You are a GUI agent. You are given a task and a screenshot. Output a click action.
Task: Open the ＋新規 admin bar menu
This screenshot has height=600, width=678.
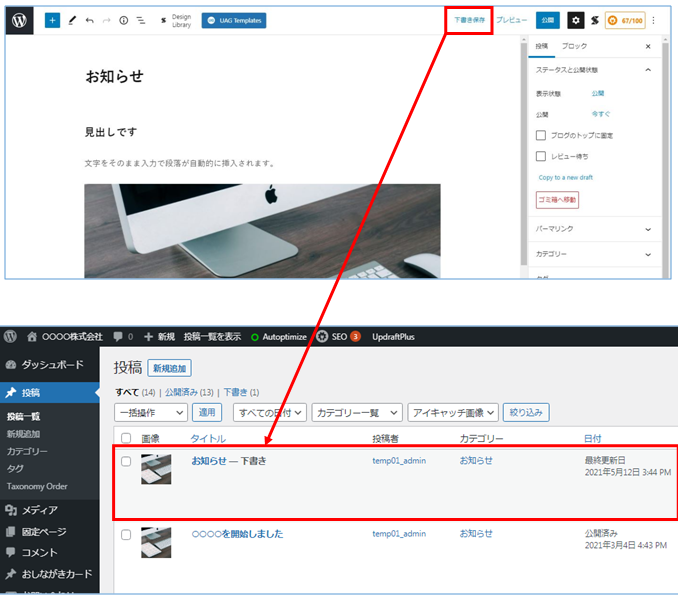tap(159, 337)
